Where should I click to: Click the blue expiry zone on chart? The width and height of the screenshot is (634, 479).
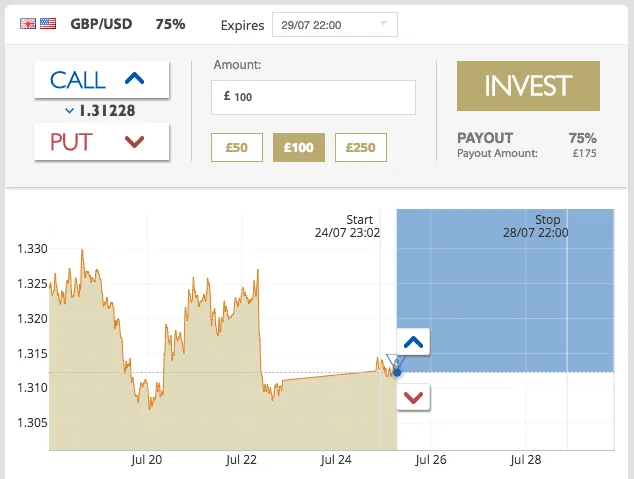click(500, 300)
